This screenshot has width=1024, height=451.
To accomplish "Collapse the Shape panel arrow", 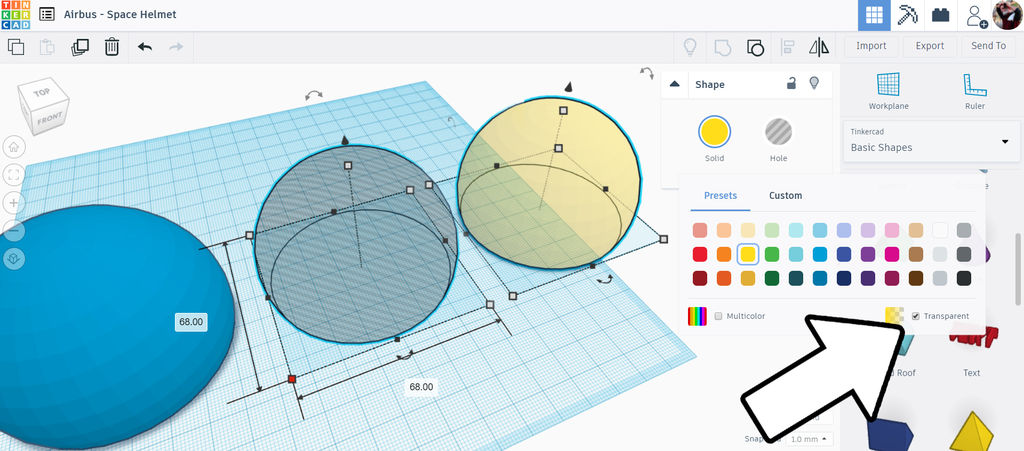I will tap(675, 84).
